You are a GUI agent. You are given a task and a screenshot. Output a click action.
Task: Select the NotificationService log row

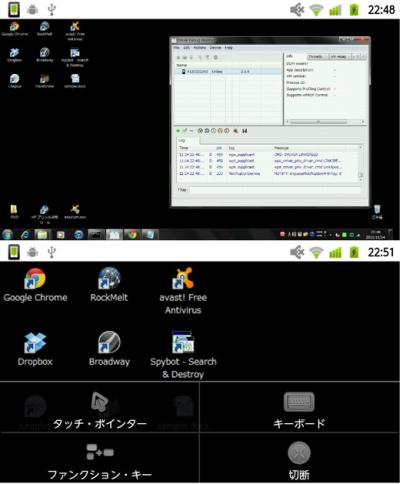click(x=268, y=174)
